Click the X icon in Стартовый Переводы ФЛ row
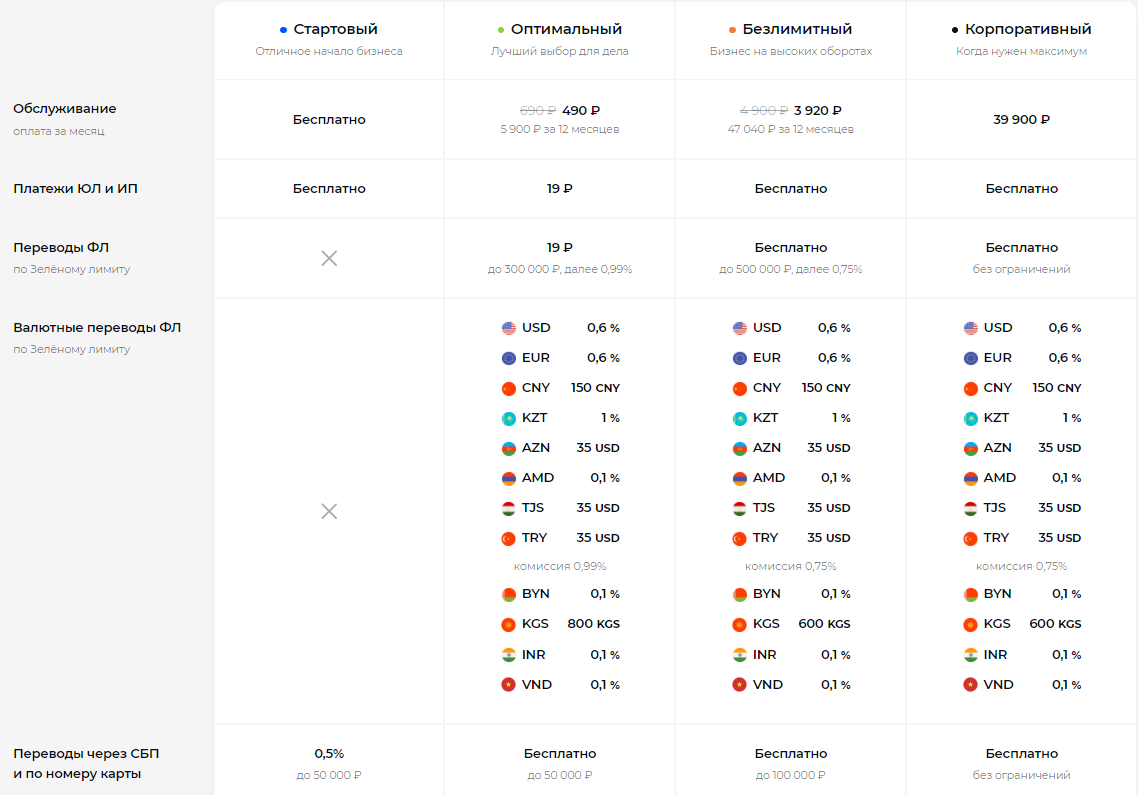This screenshot has height=795, width=1138. [x=329, y=258]
